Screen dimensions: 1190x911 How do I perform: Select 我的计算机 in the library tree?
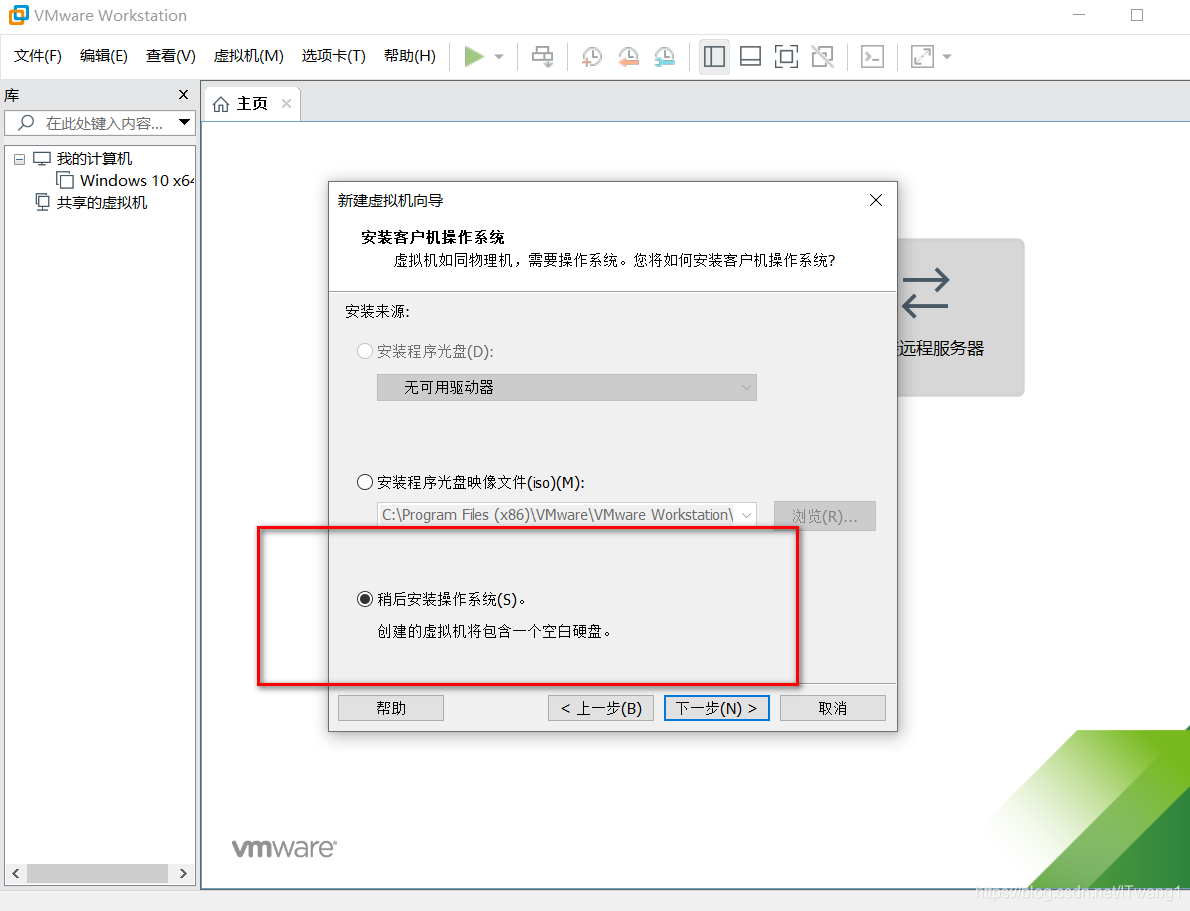tap(94, 159)
